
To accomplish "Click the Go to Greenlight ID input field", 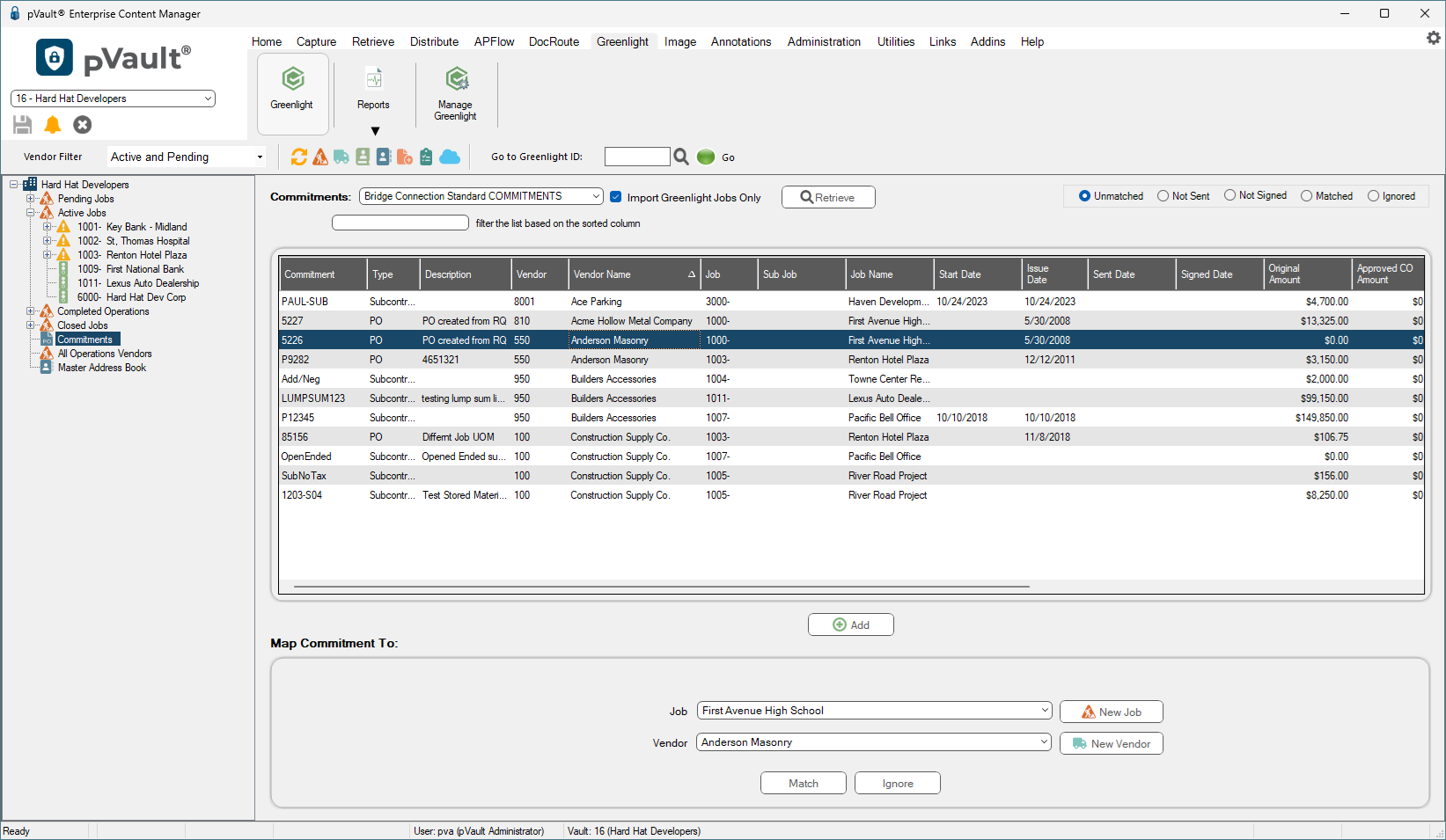I will pyautogui.click(x=637, y=157).
